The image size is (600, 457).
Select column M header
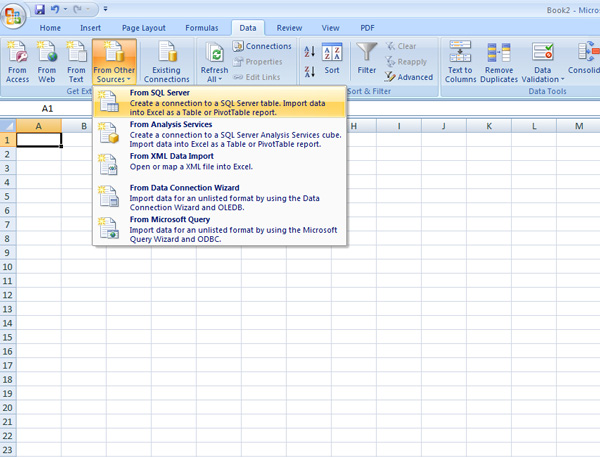[x=579, y=126]
